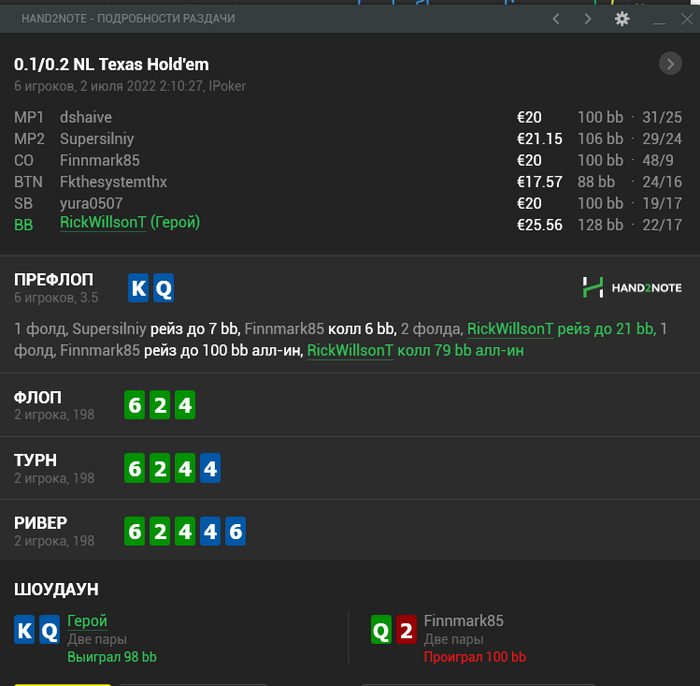Click Finnmark85's red 2 showdown card
This screenshot has width=700, height=686.
[x=406, y=629]
